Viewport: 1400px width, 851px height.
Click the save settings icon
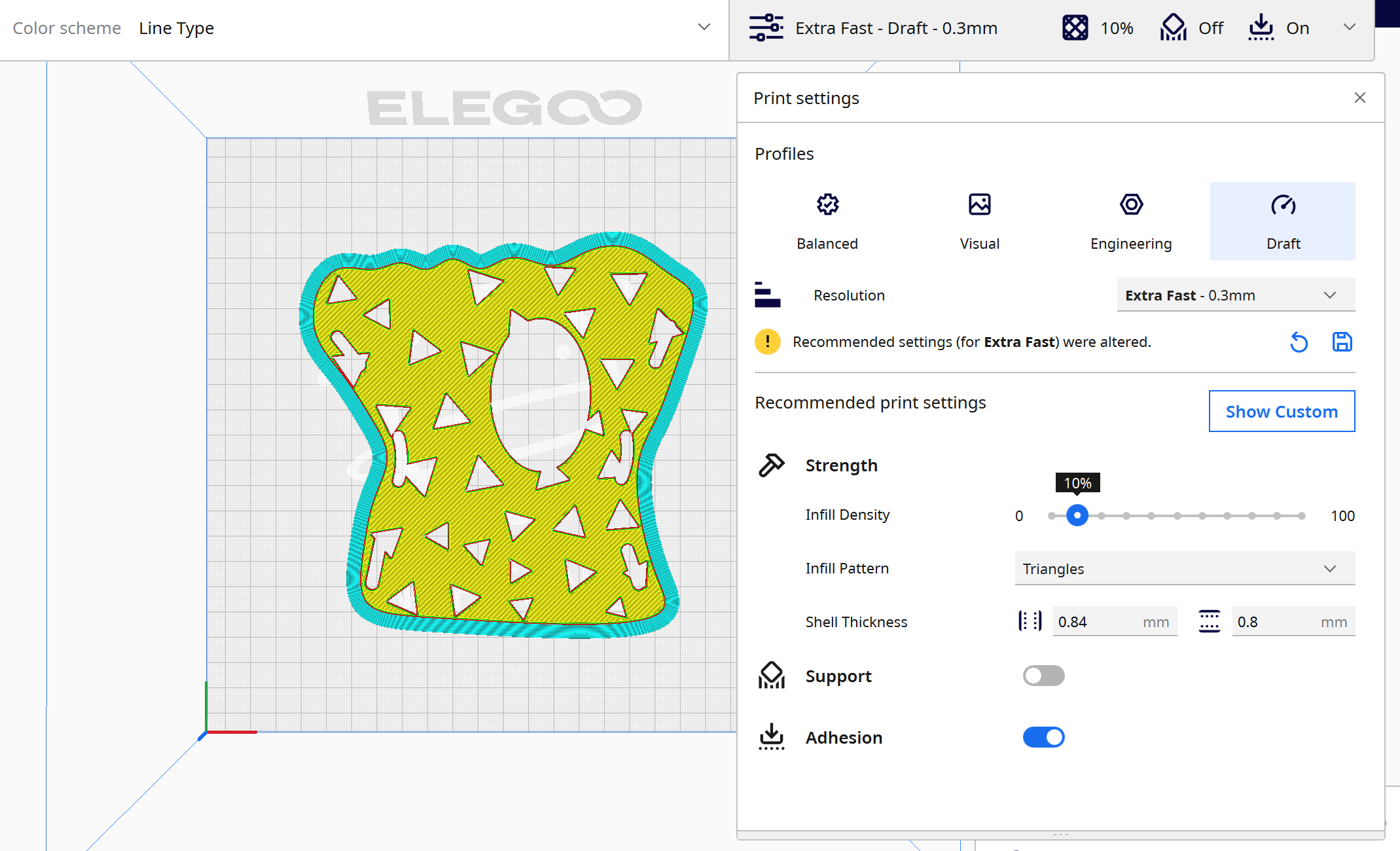pos(1344,341)
